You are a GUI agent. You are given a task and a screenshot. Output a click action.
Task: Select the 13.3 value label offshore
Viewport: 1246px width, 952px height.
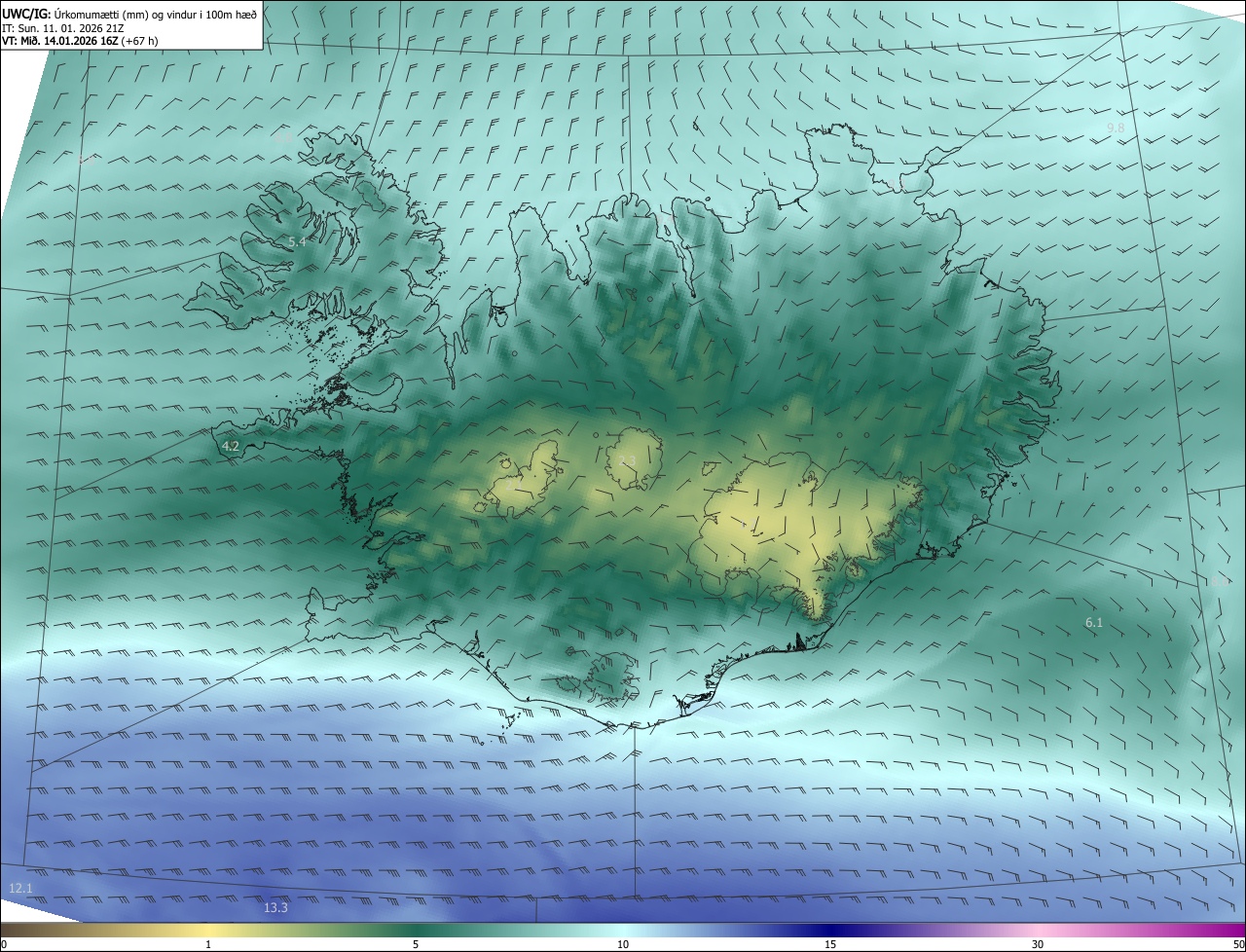click(x=275, y=908)
